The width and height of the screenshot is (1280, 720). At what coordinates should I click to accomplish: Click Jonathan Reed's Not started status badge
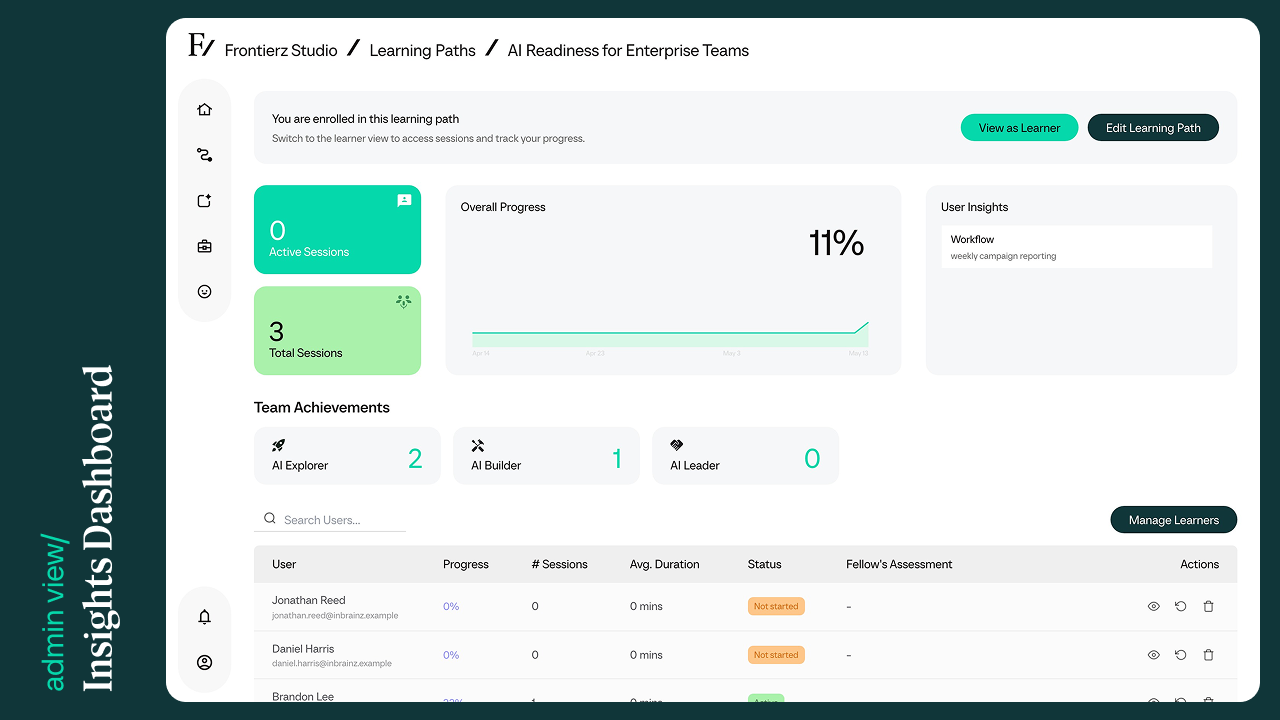point(776,606)
